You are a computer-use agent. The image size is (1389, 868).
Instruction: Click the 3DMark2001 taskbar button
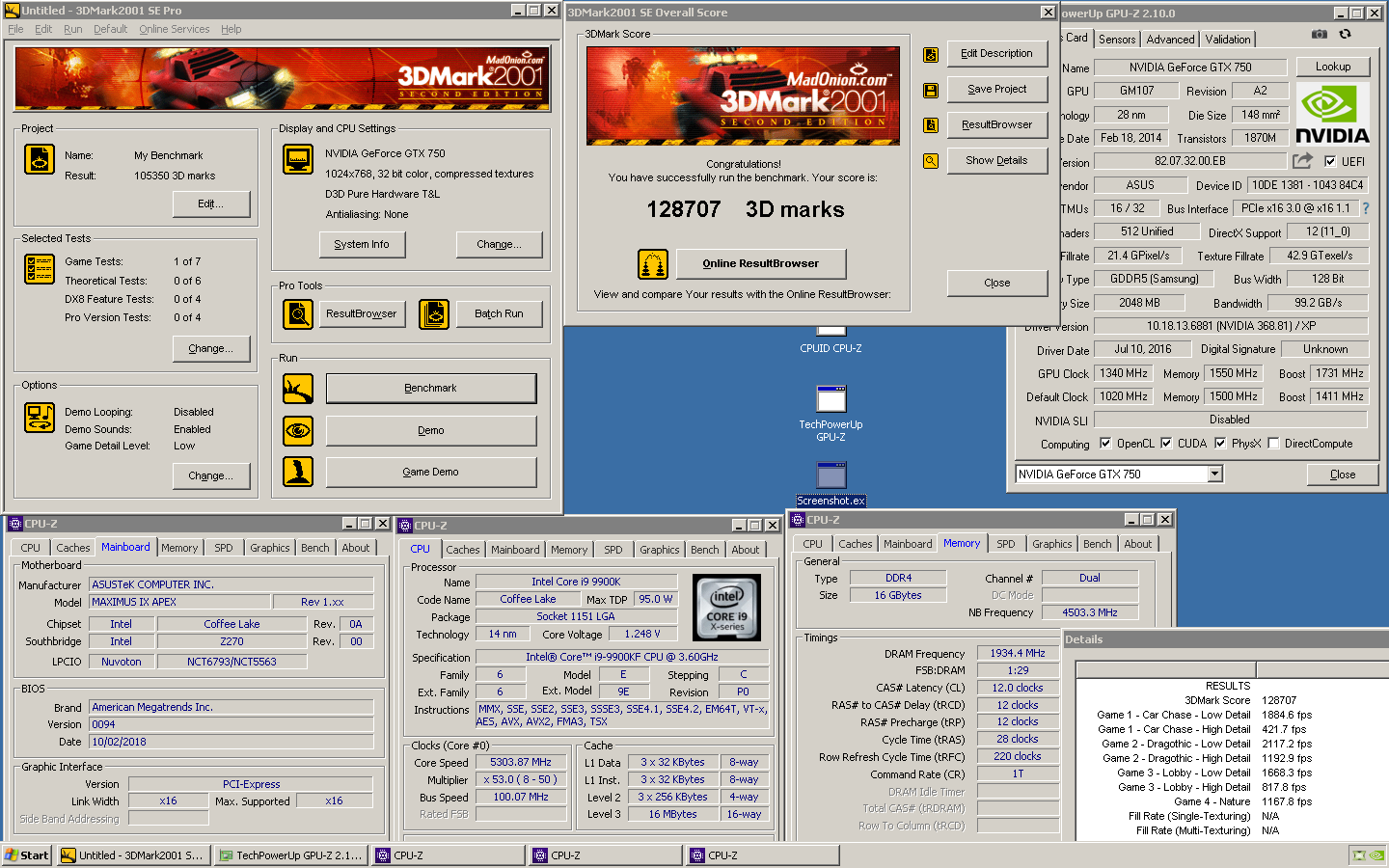pos(133,855)
